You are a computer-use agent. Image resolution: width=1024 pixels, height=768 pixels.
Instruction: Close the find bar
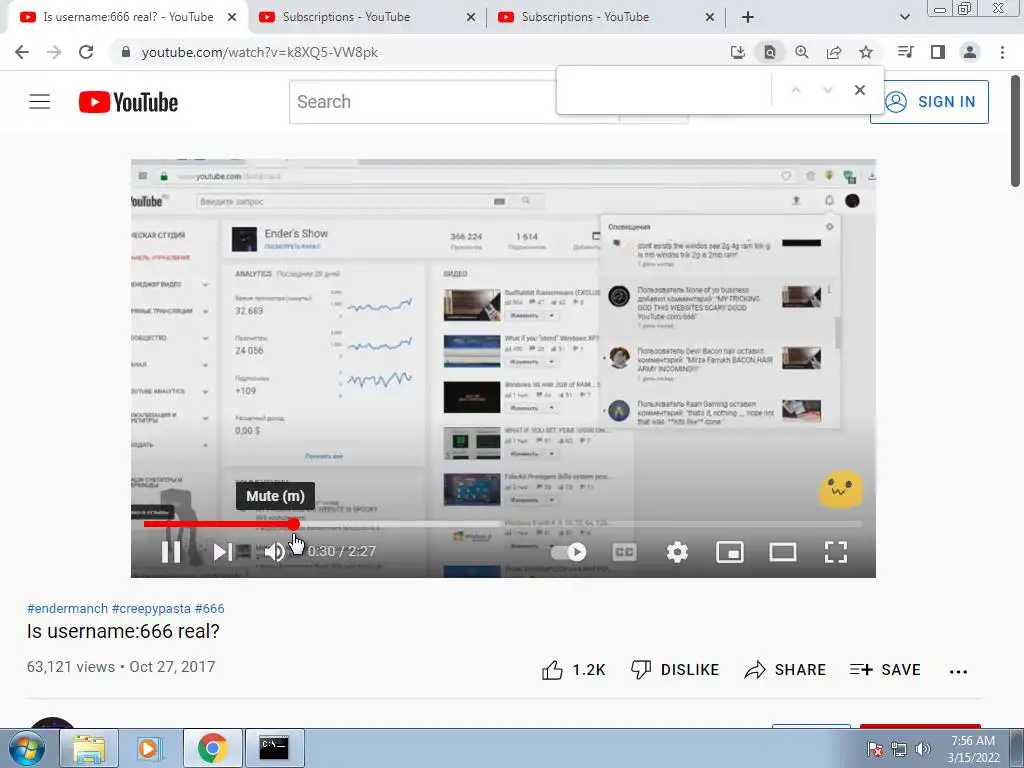tap(859, 90)
